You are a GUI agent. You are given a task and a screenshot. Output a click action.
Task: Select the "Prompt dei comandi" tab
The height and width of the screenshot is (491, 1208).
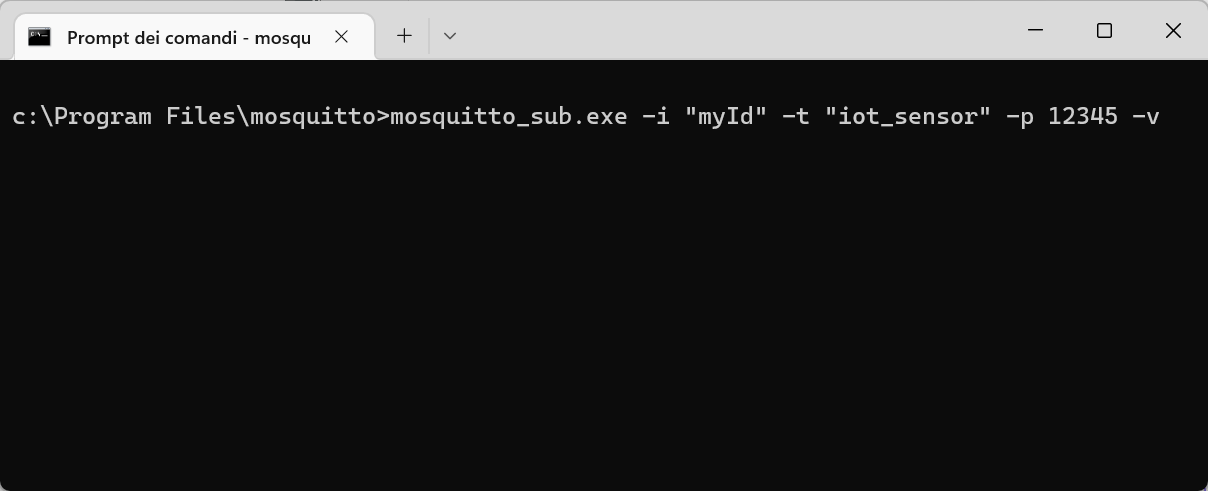[188, 38]
